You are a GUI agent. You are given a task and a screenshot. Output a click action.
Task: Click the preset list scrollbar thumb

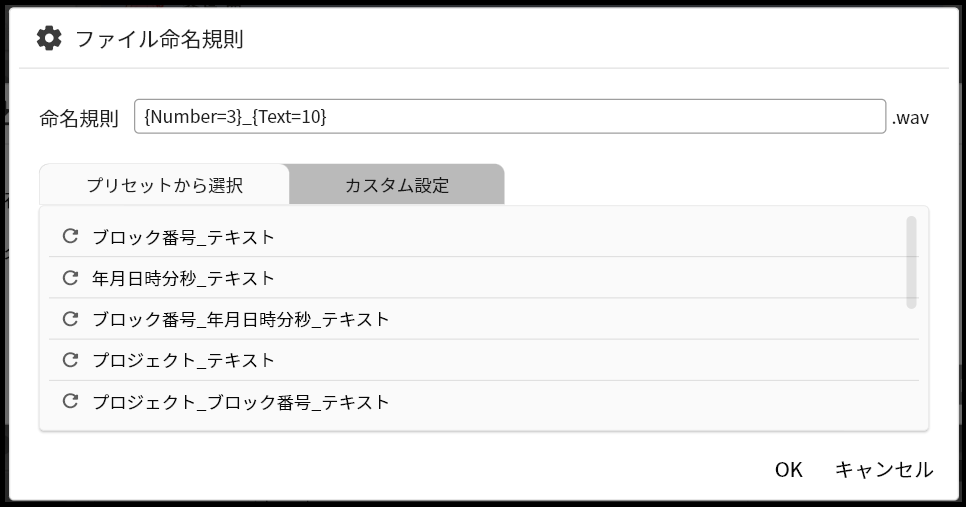coord(911,262)
